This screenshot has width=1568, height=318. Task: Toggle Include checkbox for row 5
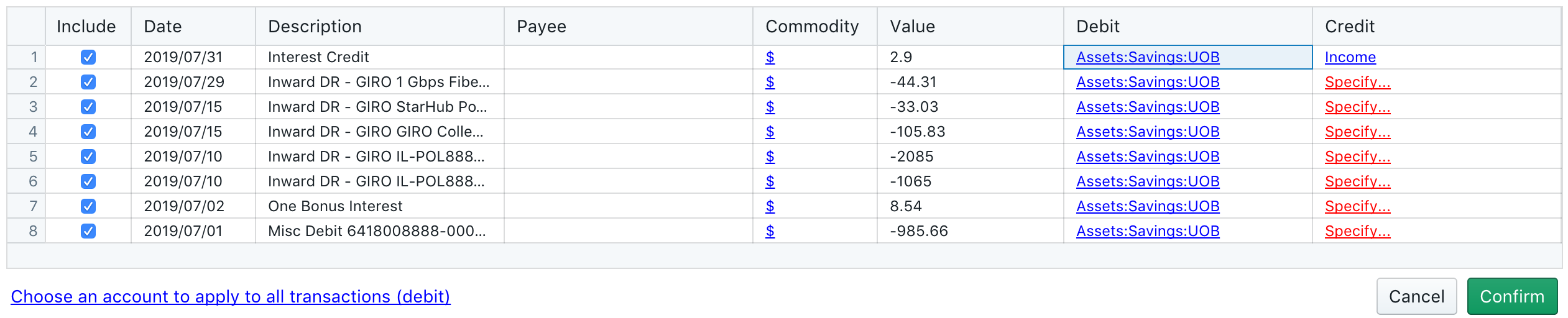(x=88, y=157)
